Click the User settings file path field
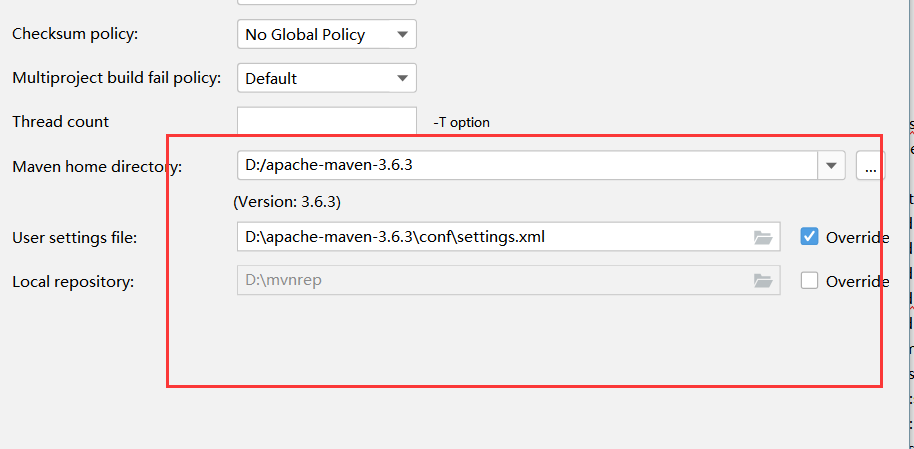This screenshot has height=449, width=914. 508,237
